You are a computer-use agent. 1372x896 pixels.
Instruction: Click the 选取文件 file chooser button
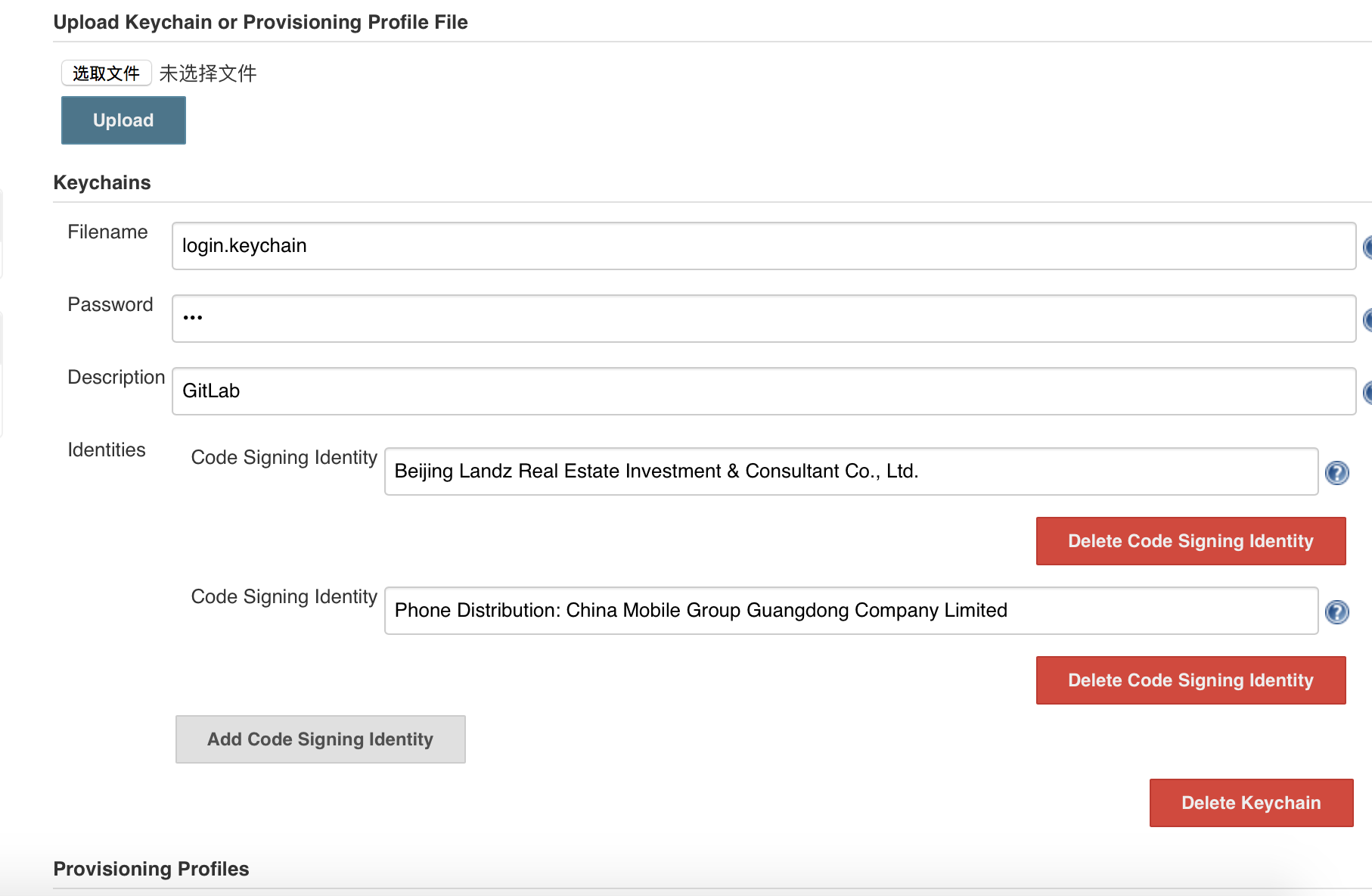coord(106,73)
